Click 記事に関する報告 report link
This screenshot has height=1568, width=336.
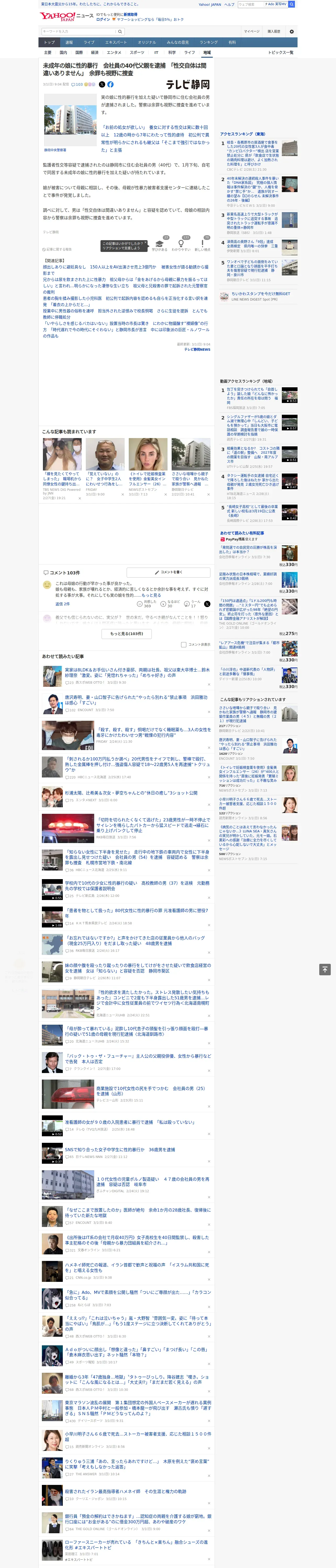(57, 249)
